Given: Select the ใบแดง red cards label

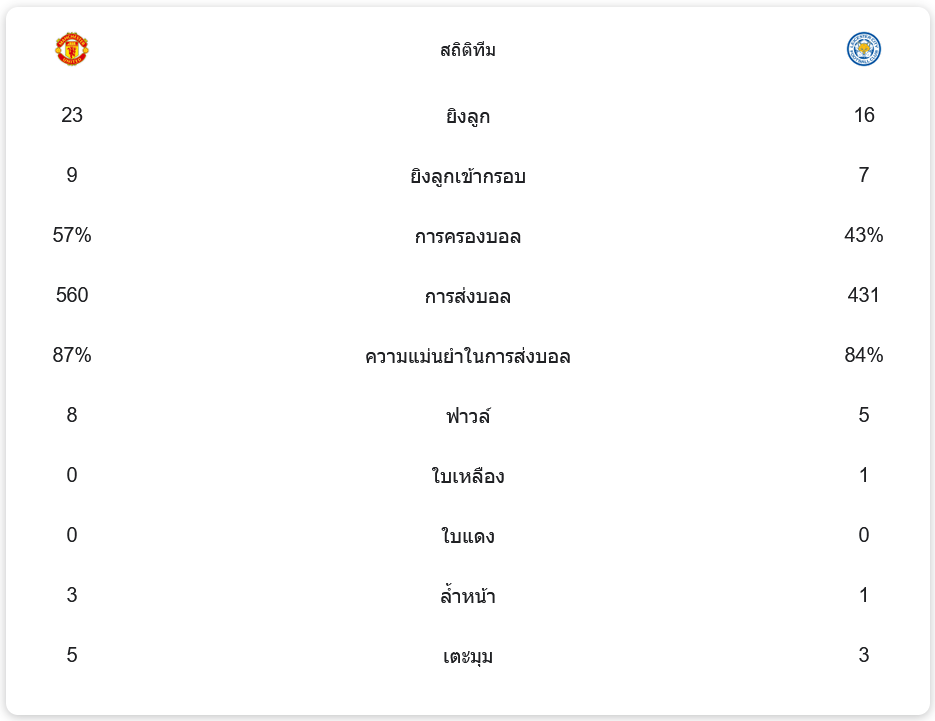Looking at the screenshot, I should pos(467,536).
